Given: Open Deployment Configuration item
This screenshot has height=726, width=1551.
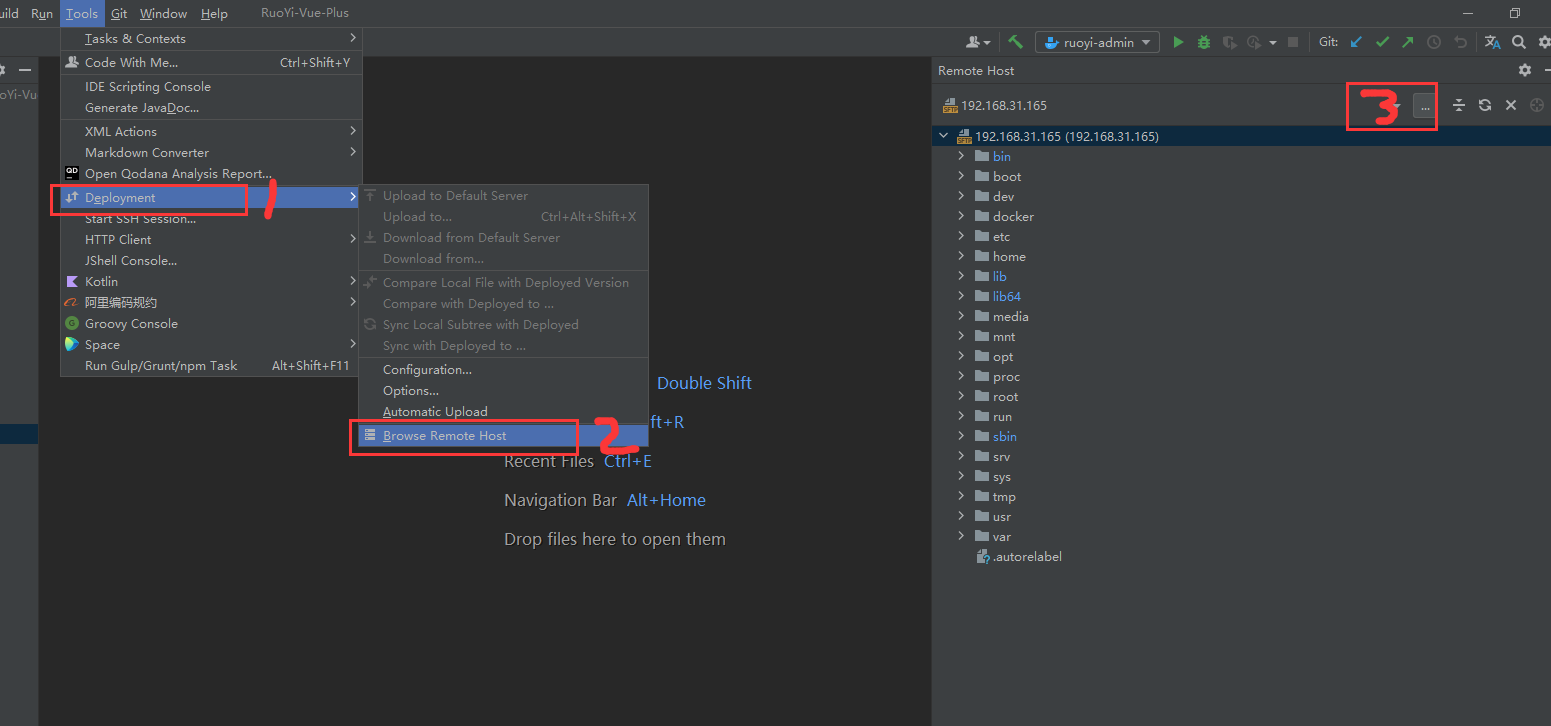Looking at the screenshot, I should 504,369.
